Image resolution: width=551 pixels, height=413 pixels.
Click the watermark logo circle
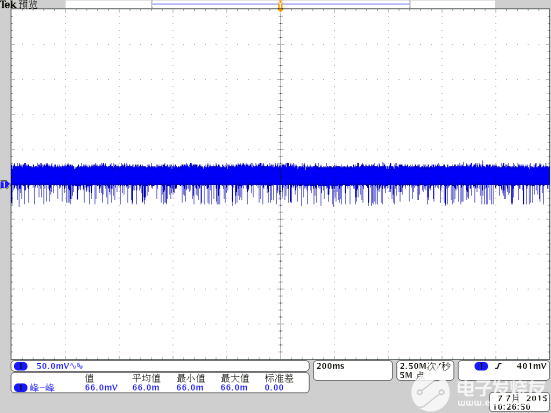[431, 391]
